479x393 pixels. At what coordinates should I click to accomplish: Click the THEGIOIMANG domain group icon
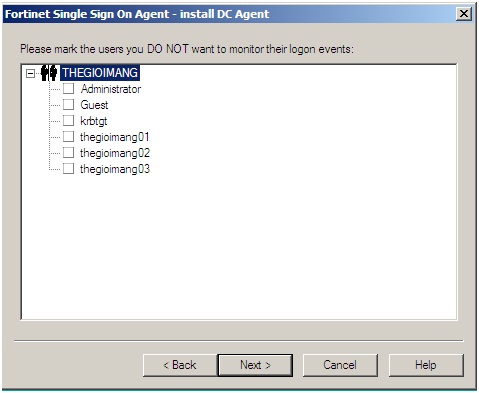coord(49,73)
